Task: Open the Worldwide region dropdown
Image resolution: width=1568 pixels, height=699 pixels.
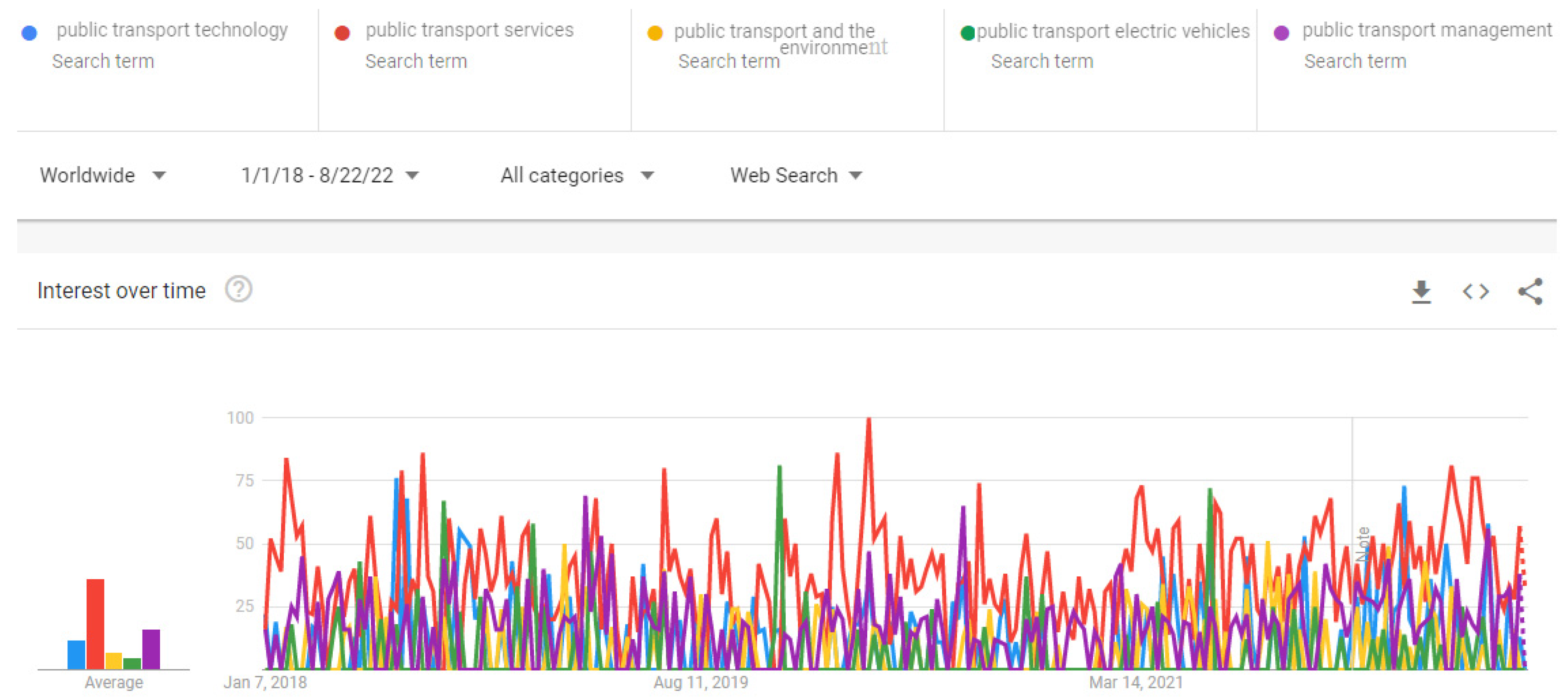Action: pyautogui.click(x=102, y=175)
